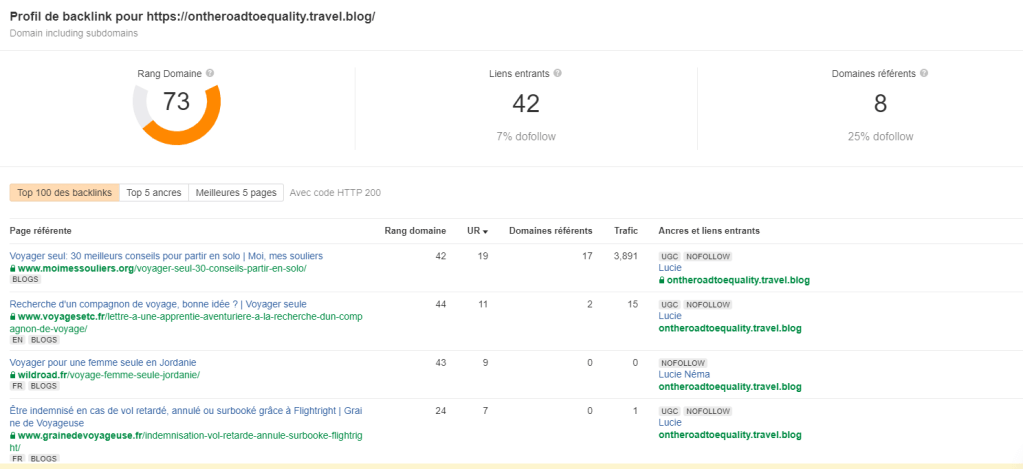Click the Trafic column header
Viewport: 1023px width, 469px height.
point(626,231)
